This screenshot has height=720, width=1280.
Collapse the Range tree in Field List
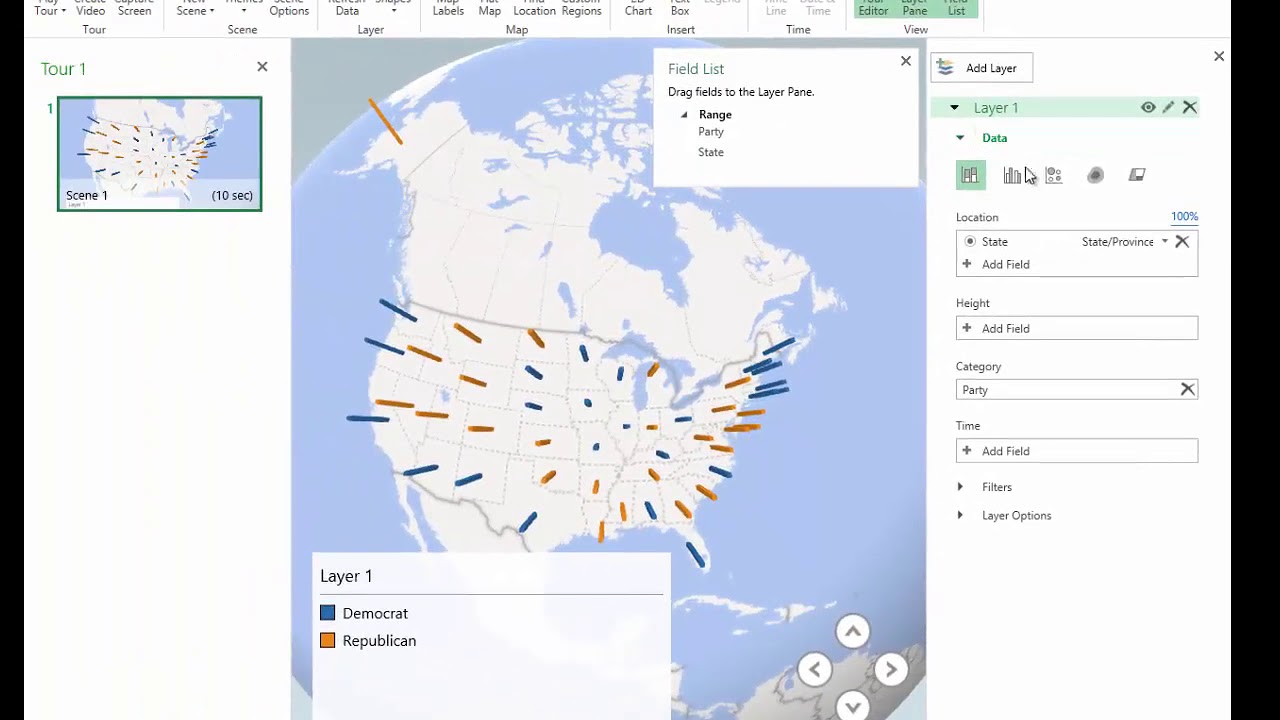(684, 115)
